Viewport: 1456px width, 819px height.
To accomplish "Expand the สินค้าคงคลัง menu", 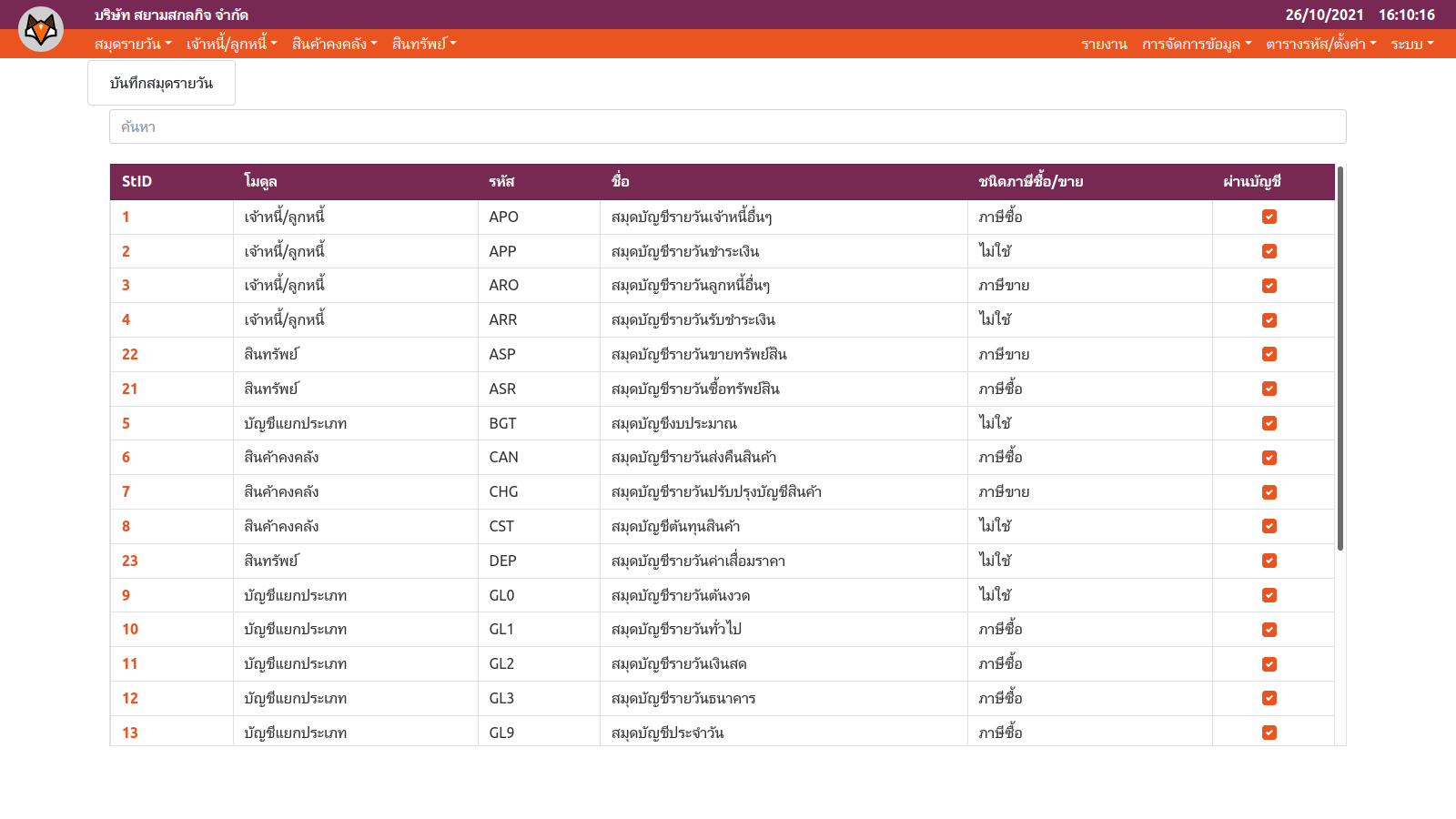I will (x=334, y=44).
